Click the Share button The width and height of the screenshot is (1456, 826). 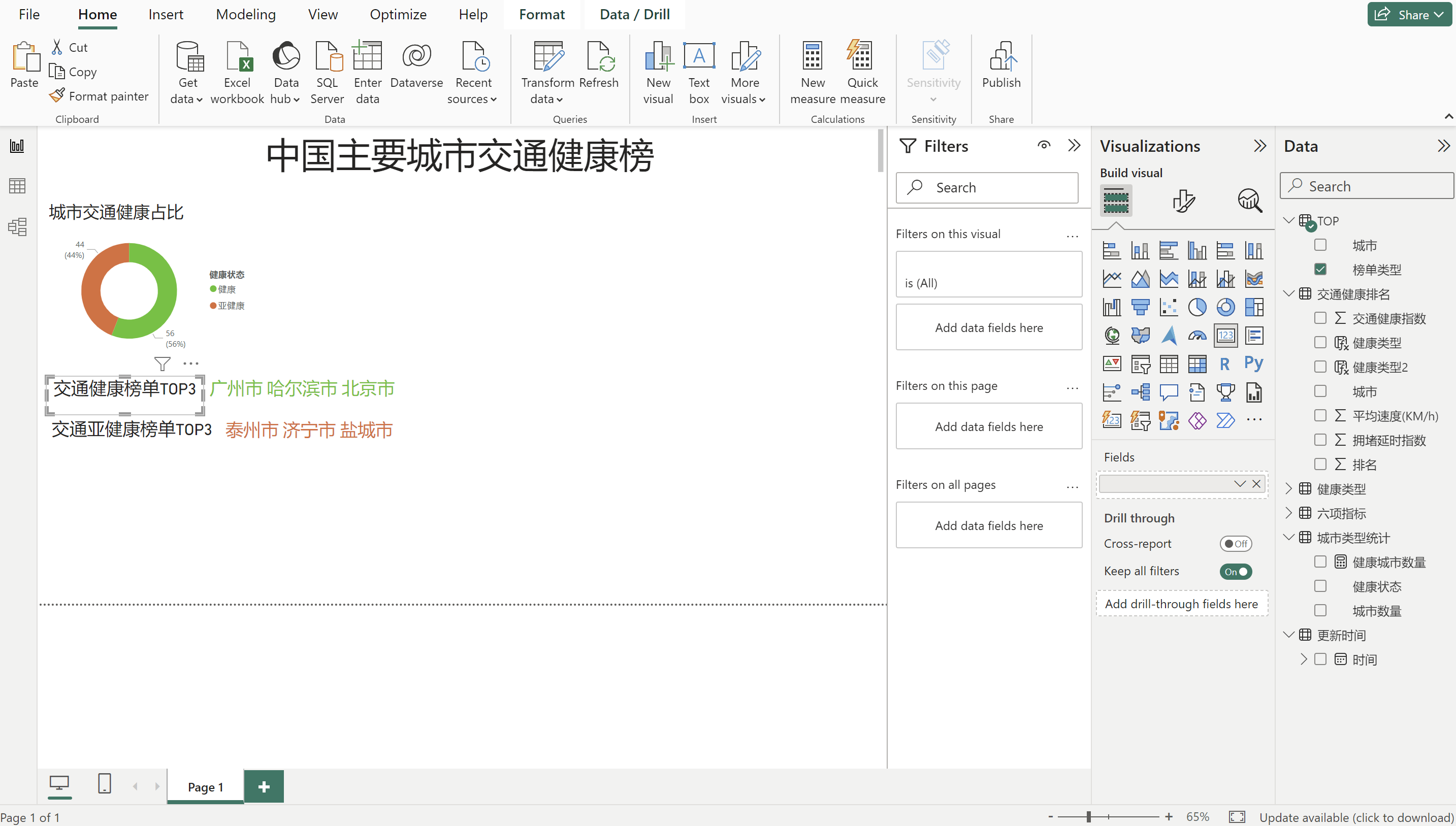point(1409,14)
